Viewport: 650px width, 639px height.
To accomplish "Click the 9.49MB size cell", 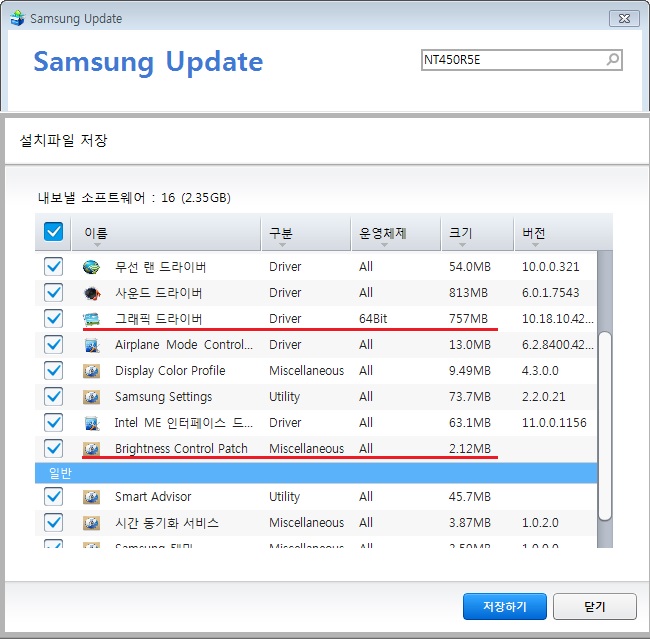I will (x=470, y=371).
